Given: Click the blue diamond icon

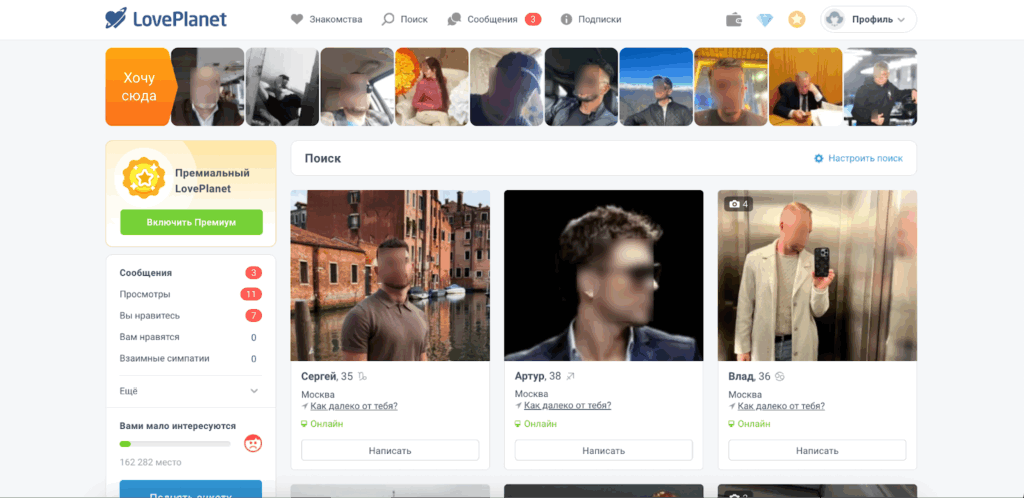Looking at the screenshot, I should coord(765,19).
